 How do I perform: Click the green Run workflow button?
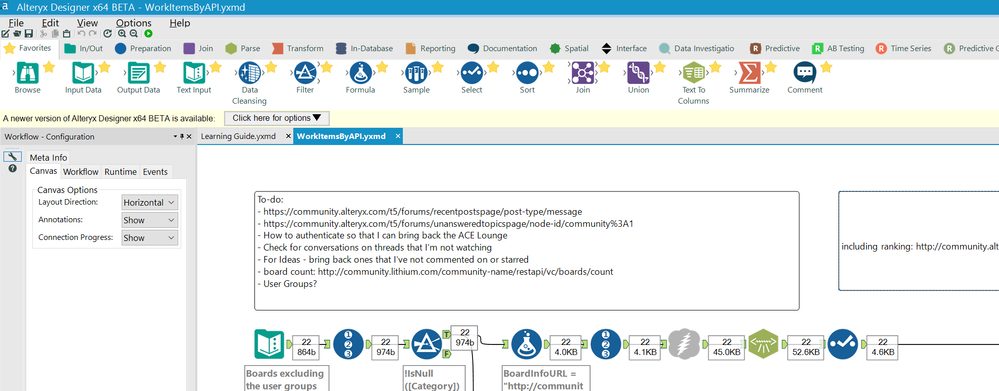point(148,33)
